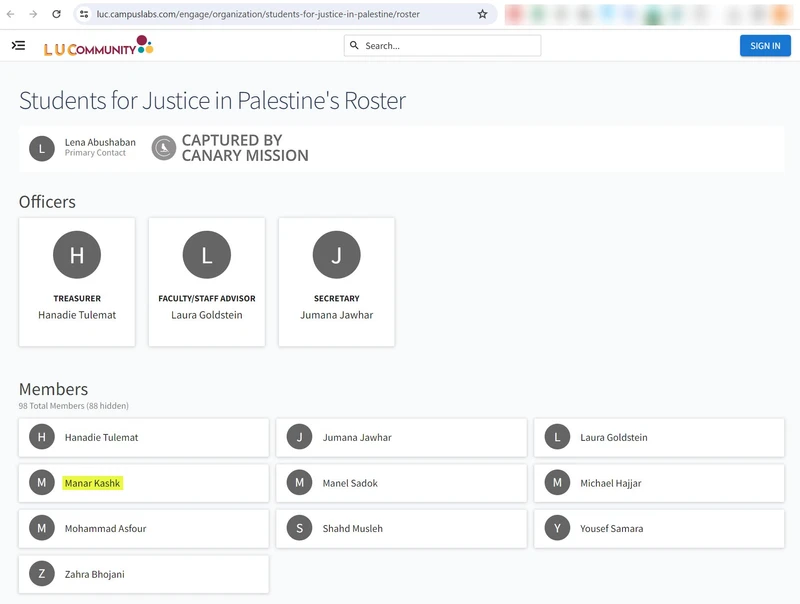Type in the Search input field
The image size is (800, 604).
coord(450,46)
